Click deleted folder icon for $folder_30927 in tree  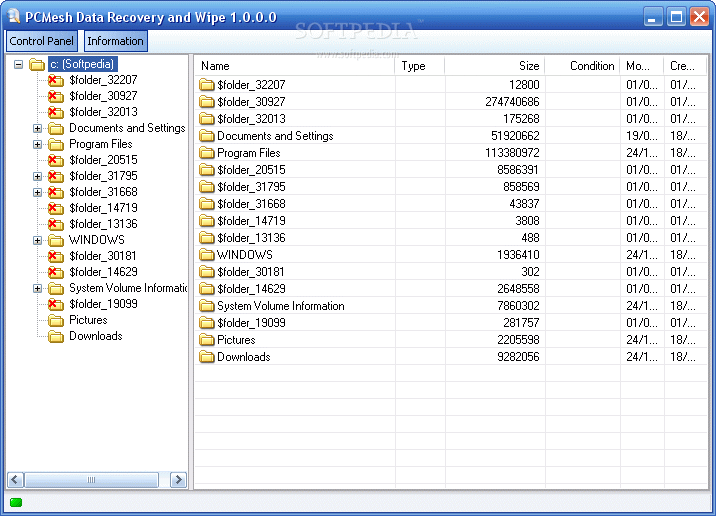point(56,96)
